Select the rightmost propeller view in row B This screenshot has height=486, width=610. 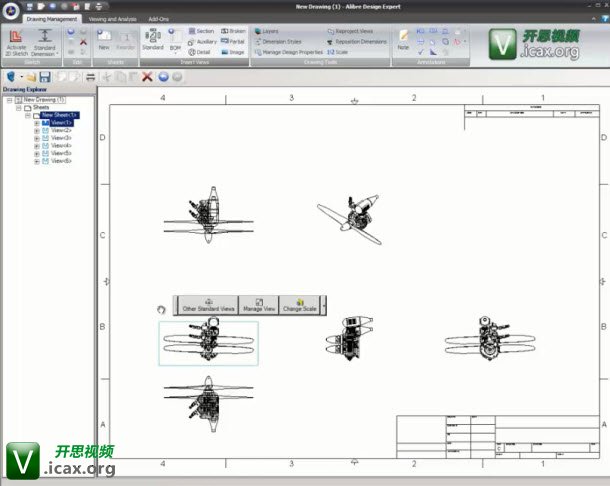pyautogui.click(x=490, y=339)
